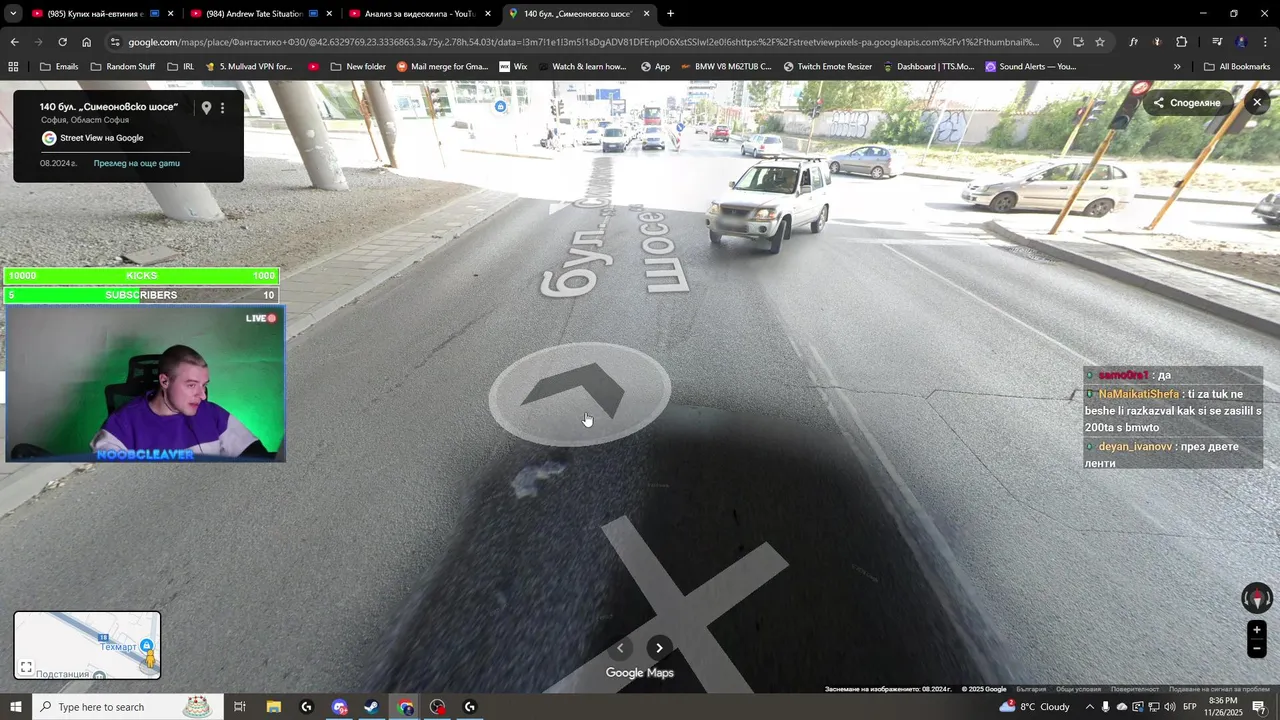Click the Pegman on the minimap
1280x720 pixels.
click(152, 657)
